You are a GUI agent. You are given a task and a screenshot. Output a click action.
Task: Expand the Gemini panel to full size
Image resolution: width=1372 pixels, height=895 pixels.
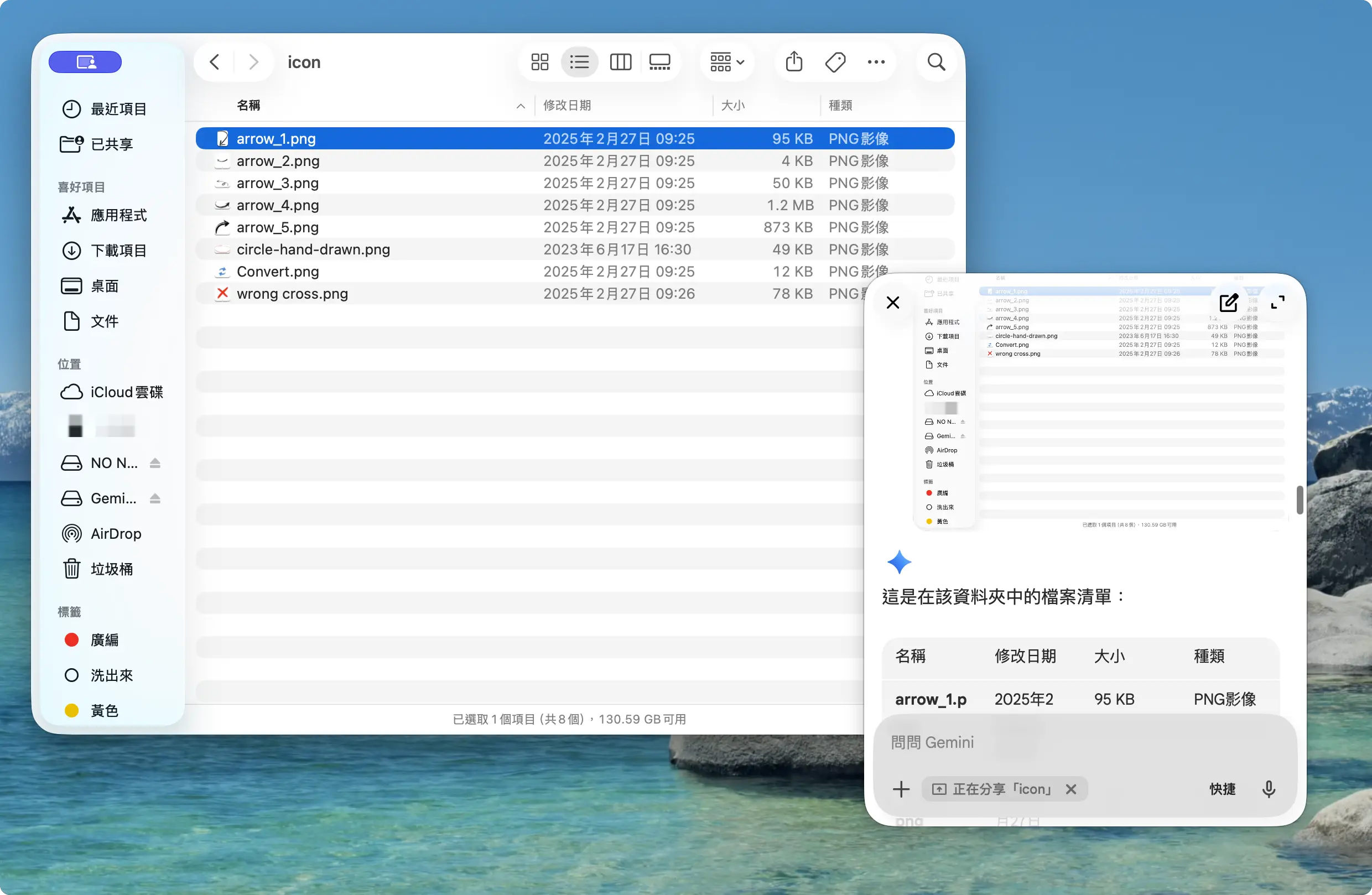[x=1277, y=303]
